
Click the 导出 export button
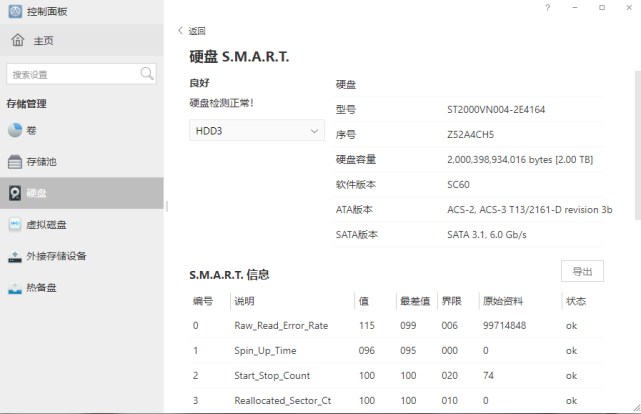(x=582, y=271)
